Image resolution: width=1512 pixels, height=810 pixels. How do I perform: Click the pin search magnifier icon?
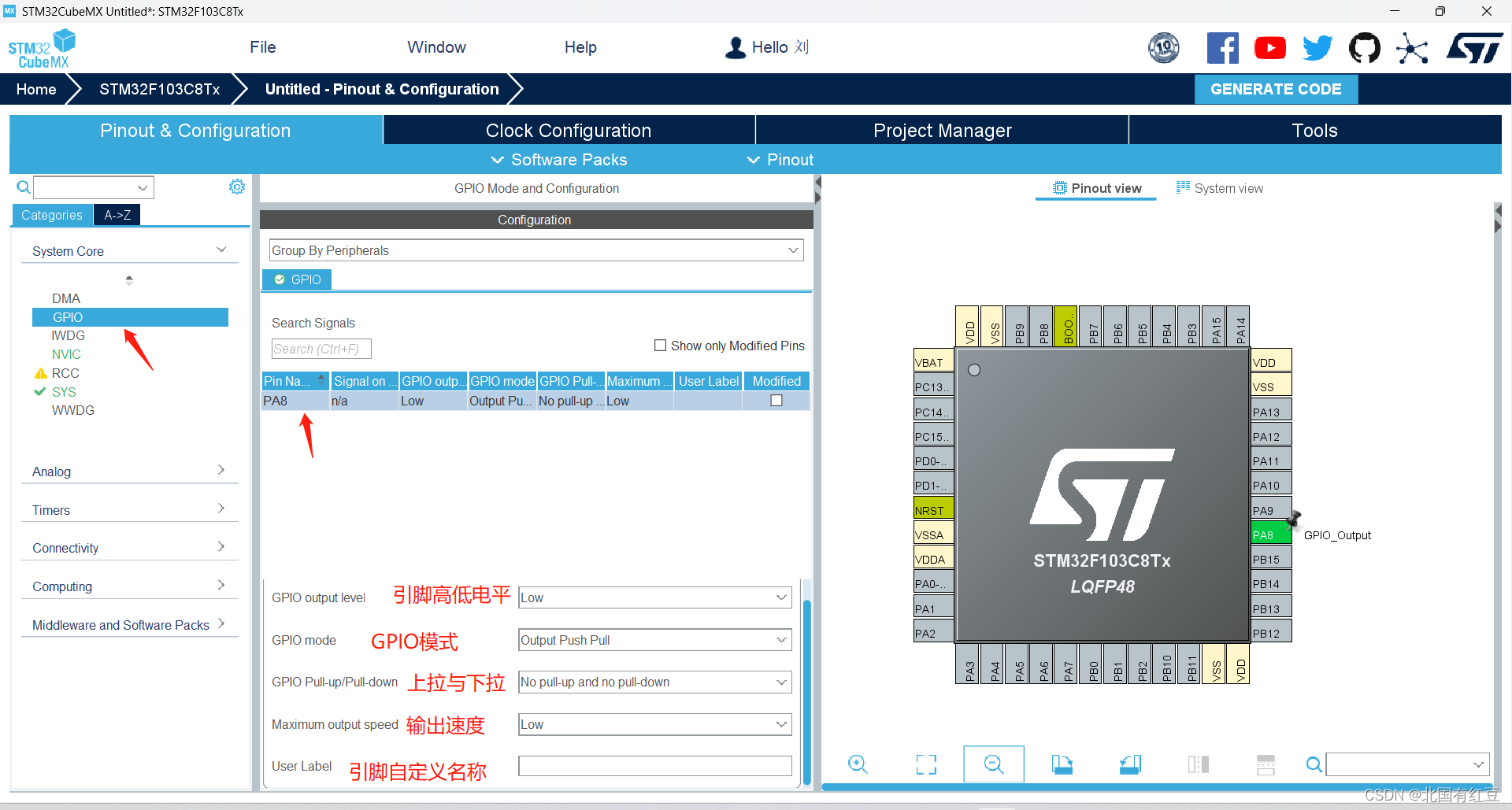pyautogui.click(x=1314, y=764)
